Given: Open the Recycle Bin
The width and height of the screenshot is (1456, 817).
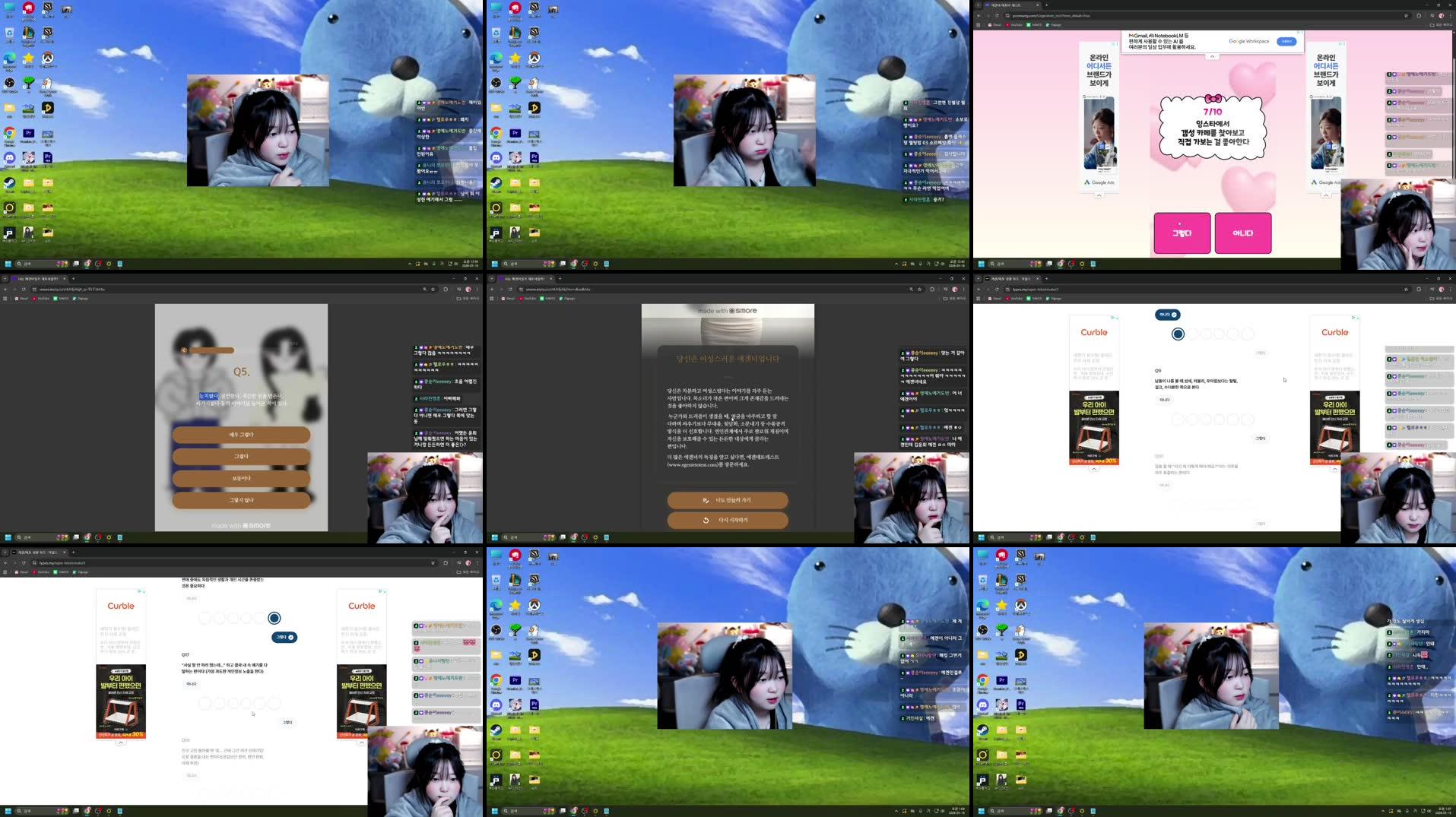Looking at the screenshot, I should coord(10,33).
